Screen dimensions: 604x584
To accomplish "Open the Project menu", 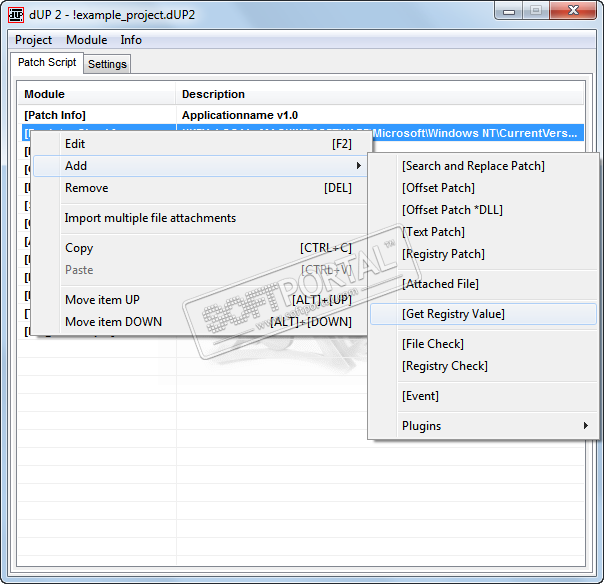I will [33, 40].
